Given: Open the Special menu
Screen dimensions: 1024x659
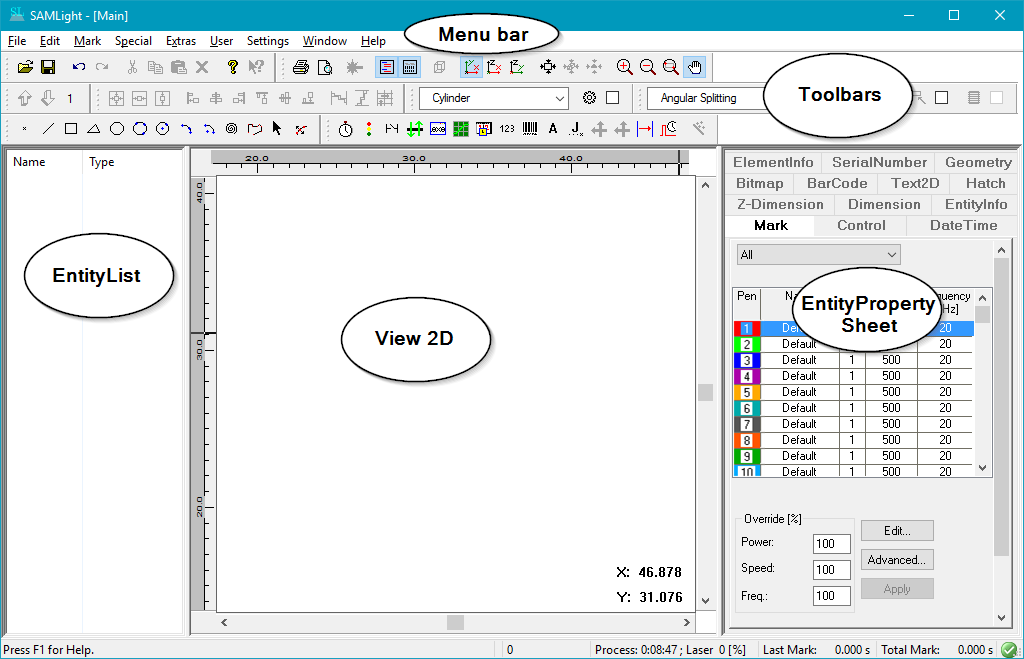Looking at the screenshot, I should click(133, 41).
